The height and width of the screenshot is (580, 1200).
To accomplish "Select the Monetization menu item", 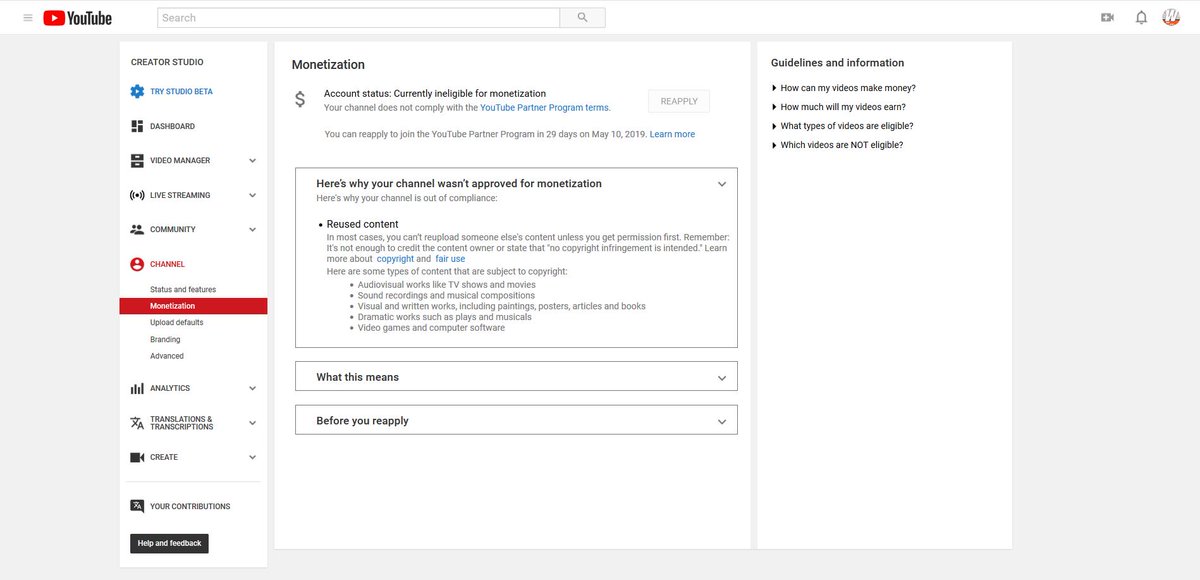I will tap(193, 306).
